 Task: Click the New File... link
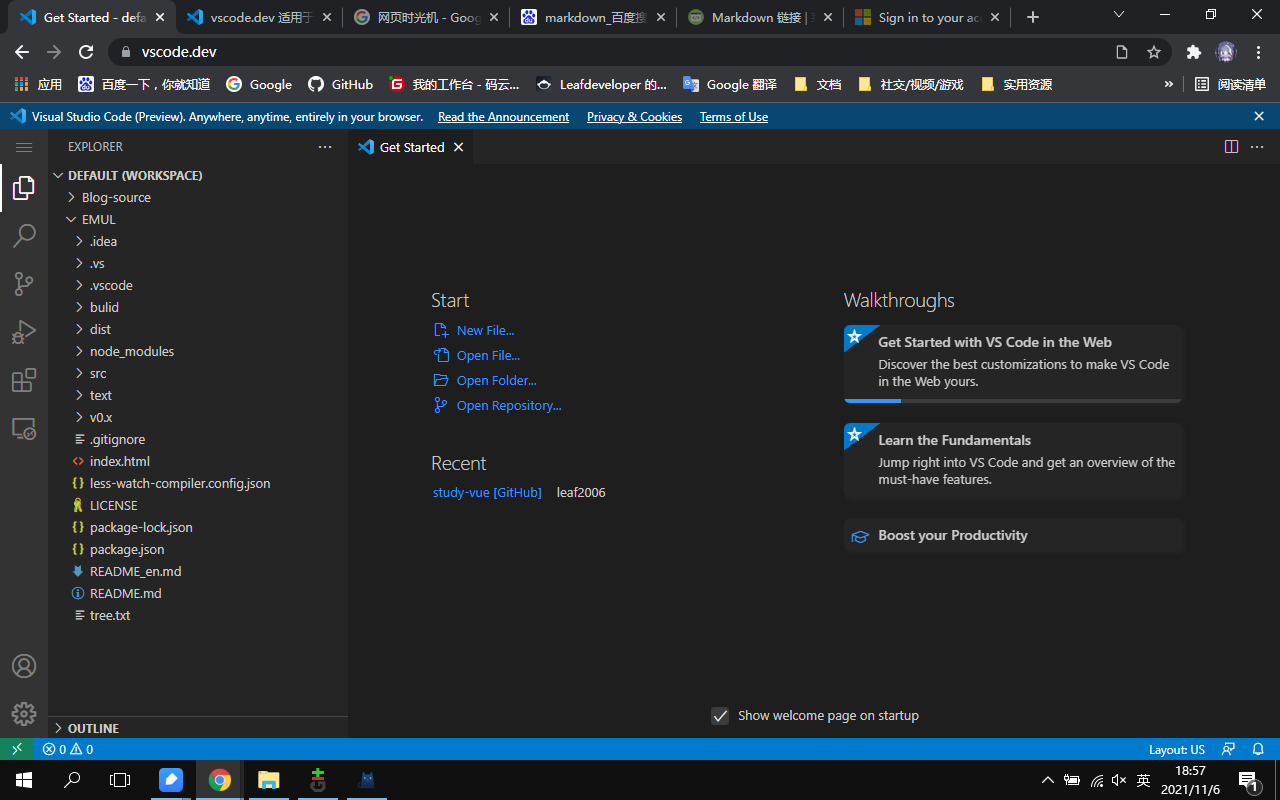[x=485, y=331]
